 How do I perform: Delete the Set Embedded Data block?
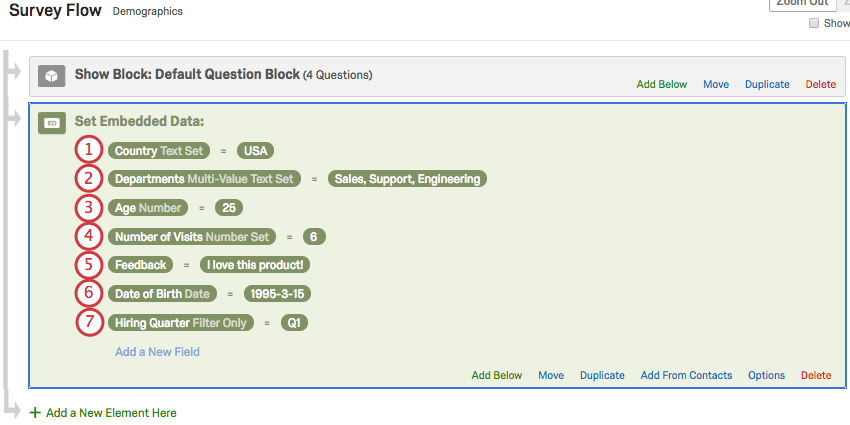[x=816, y=376]
